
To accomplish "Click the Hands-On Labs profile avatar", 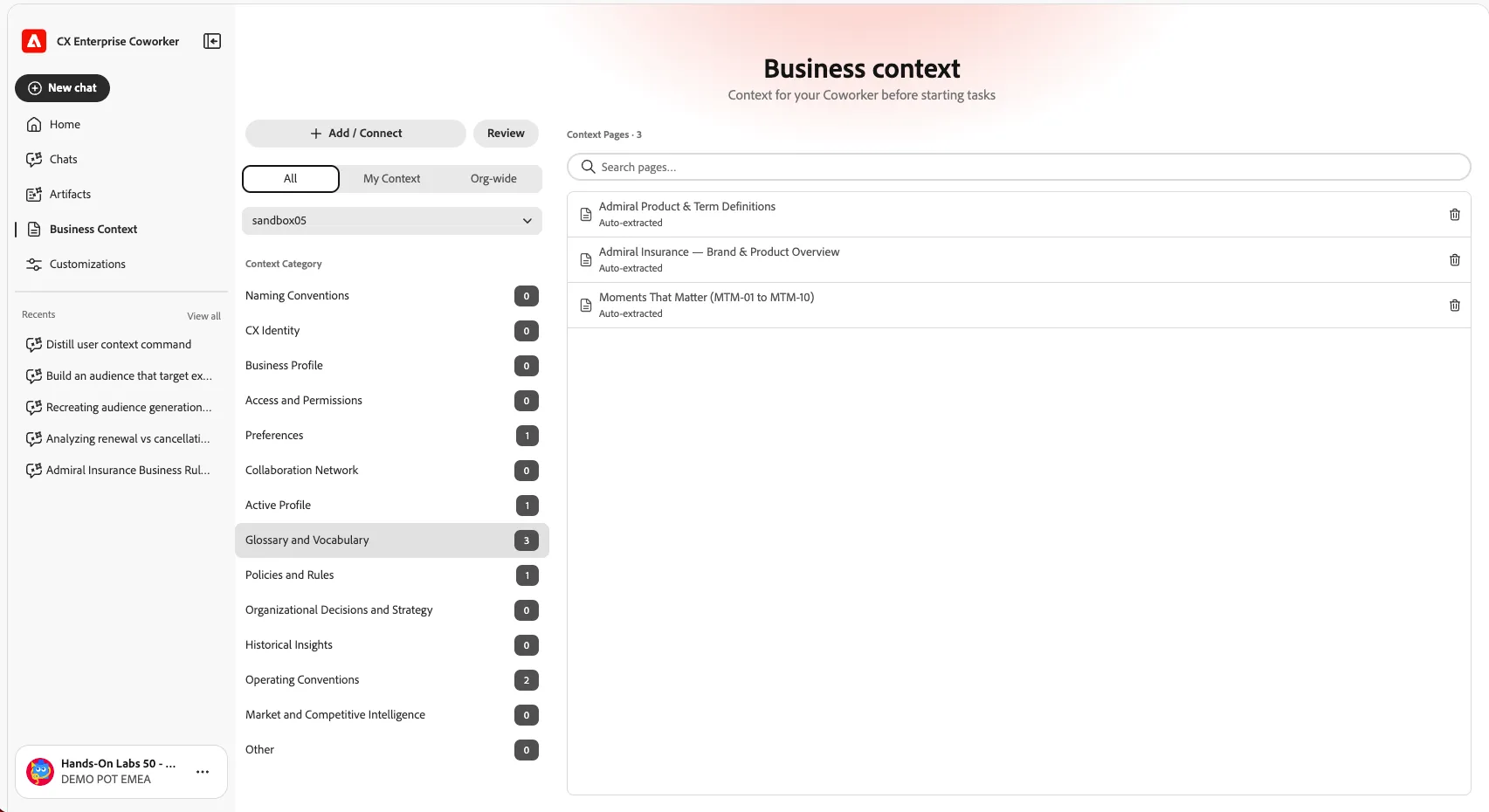I will [40, 772].
